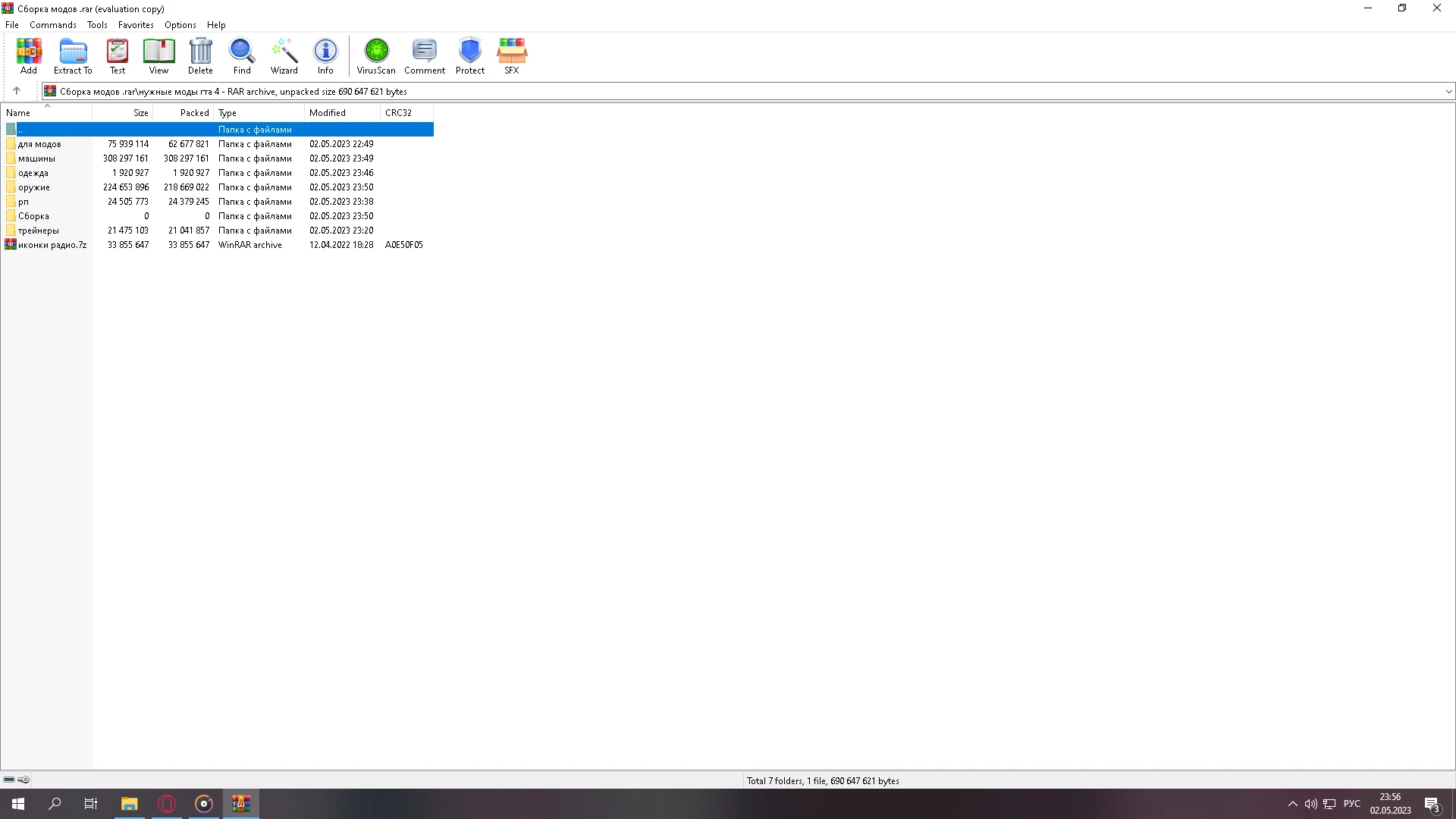Show hidden system tray icons chevron
Screen dimensions: 1456x819
[1292, 804]
